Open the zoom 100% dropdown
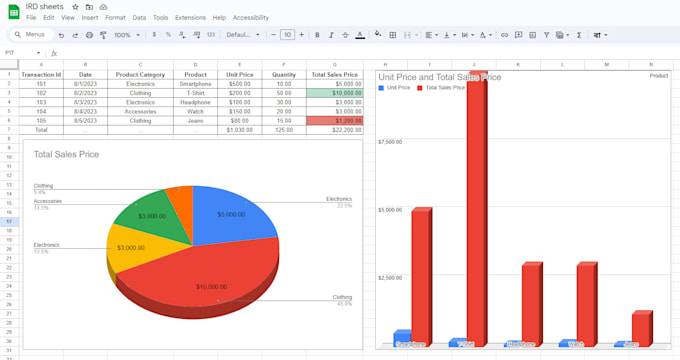Viewport: 680px width, 360px height. [127, 35]
